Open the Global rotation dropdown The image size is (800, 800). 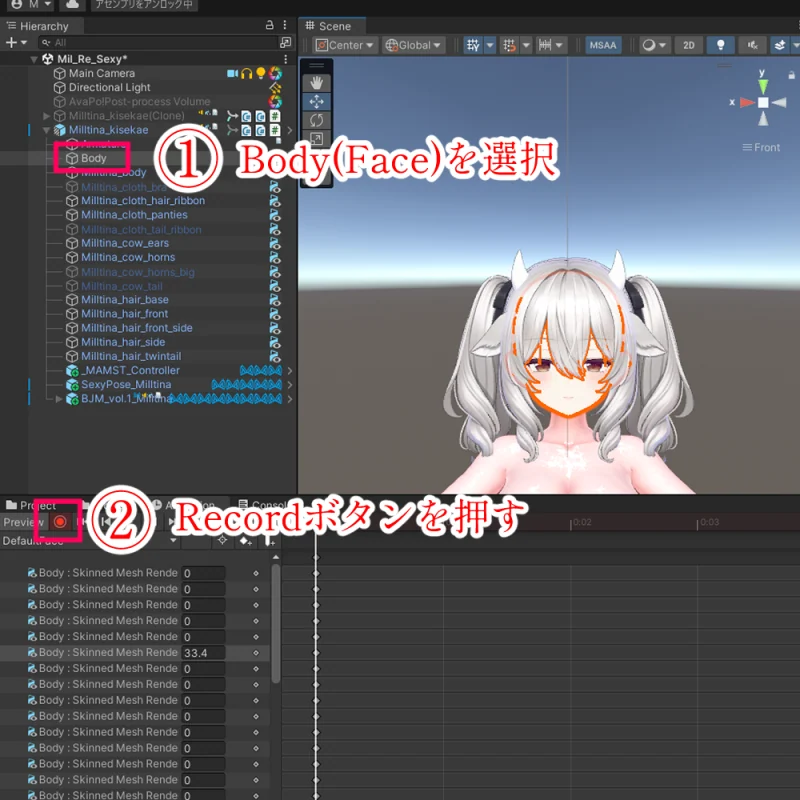pos(413,45)
